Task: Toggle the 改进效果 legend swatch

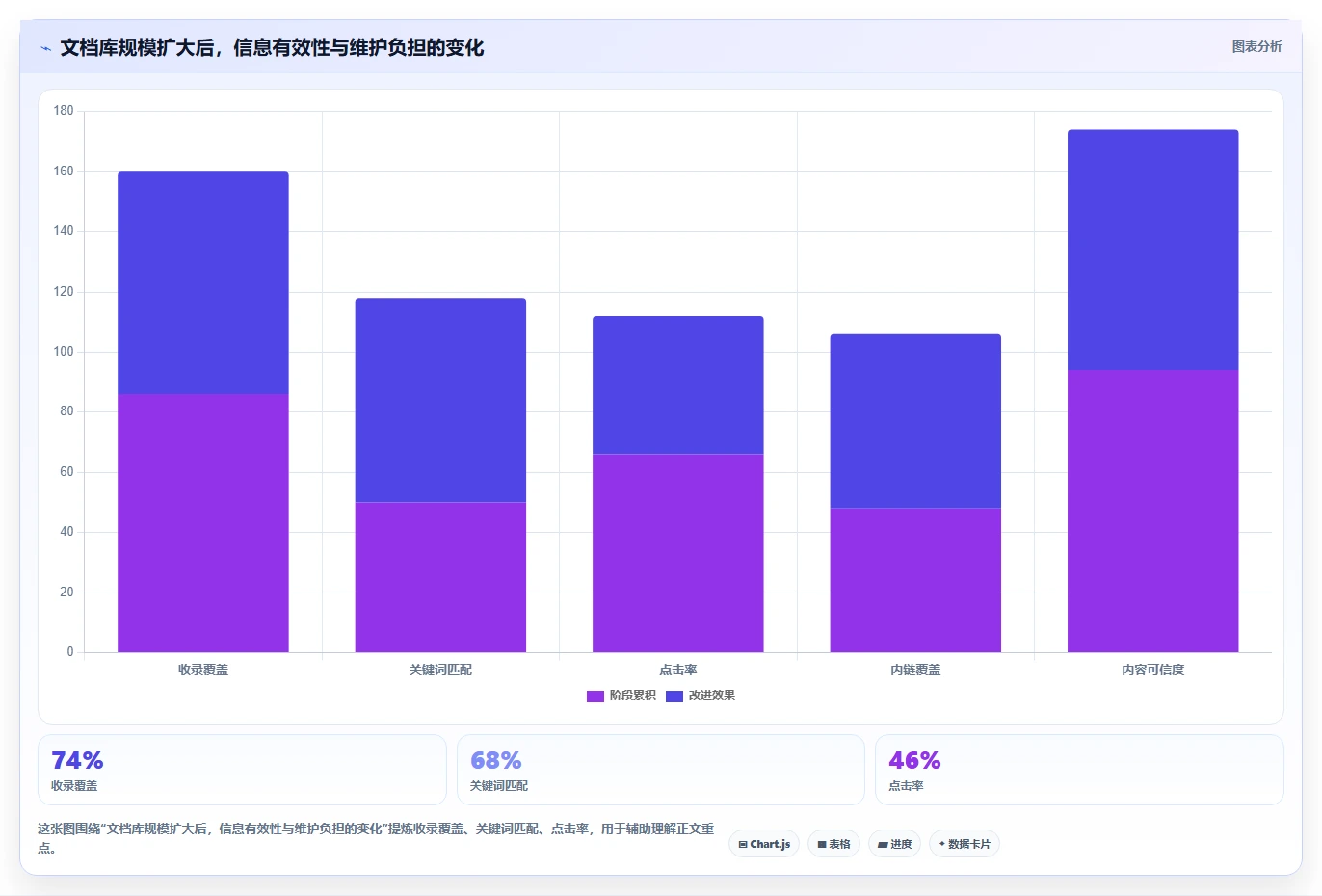Action: 674,696
